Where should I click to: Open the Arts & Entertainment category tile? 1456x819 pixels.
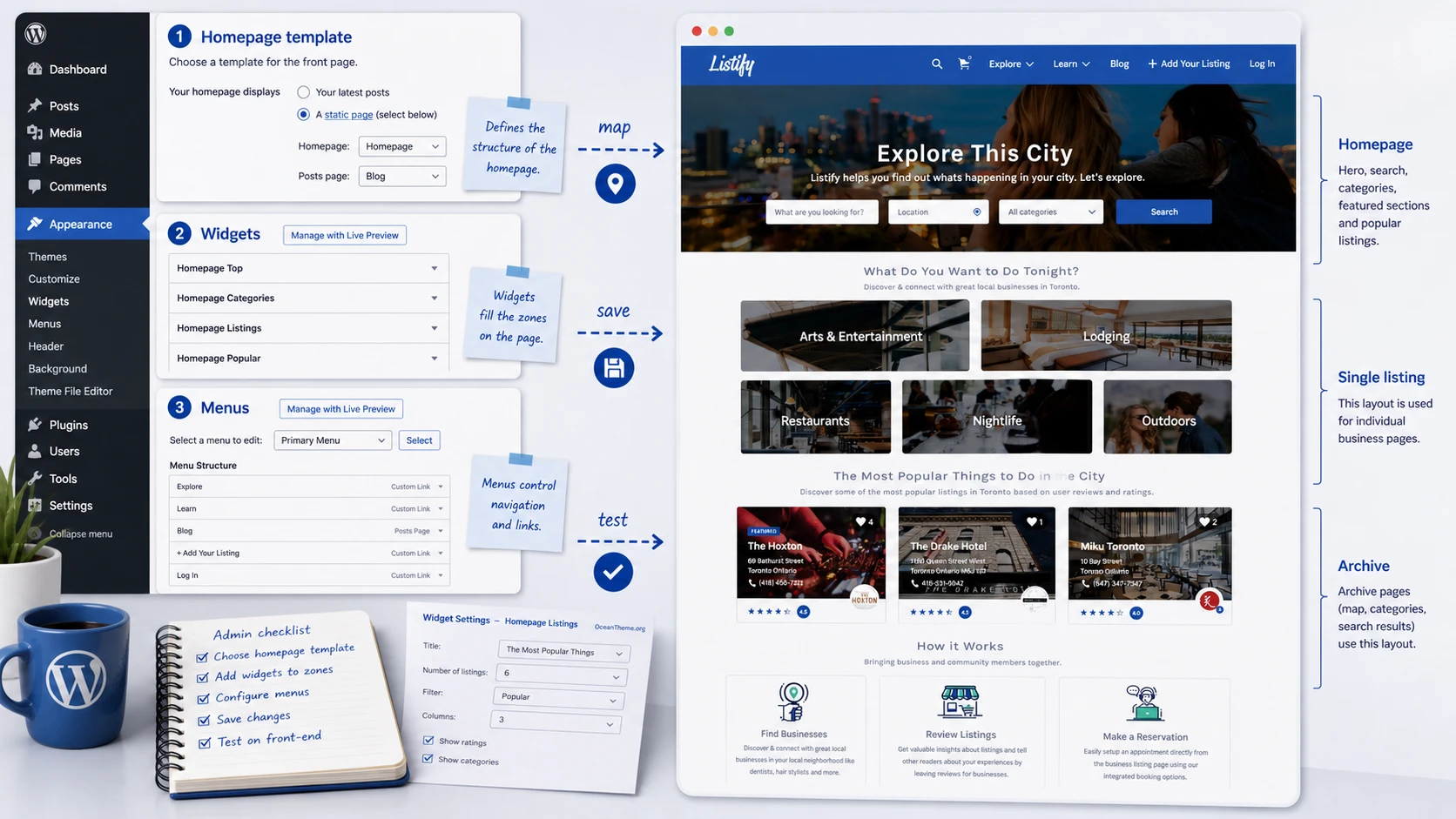855,336
